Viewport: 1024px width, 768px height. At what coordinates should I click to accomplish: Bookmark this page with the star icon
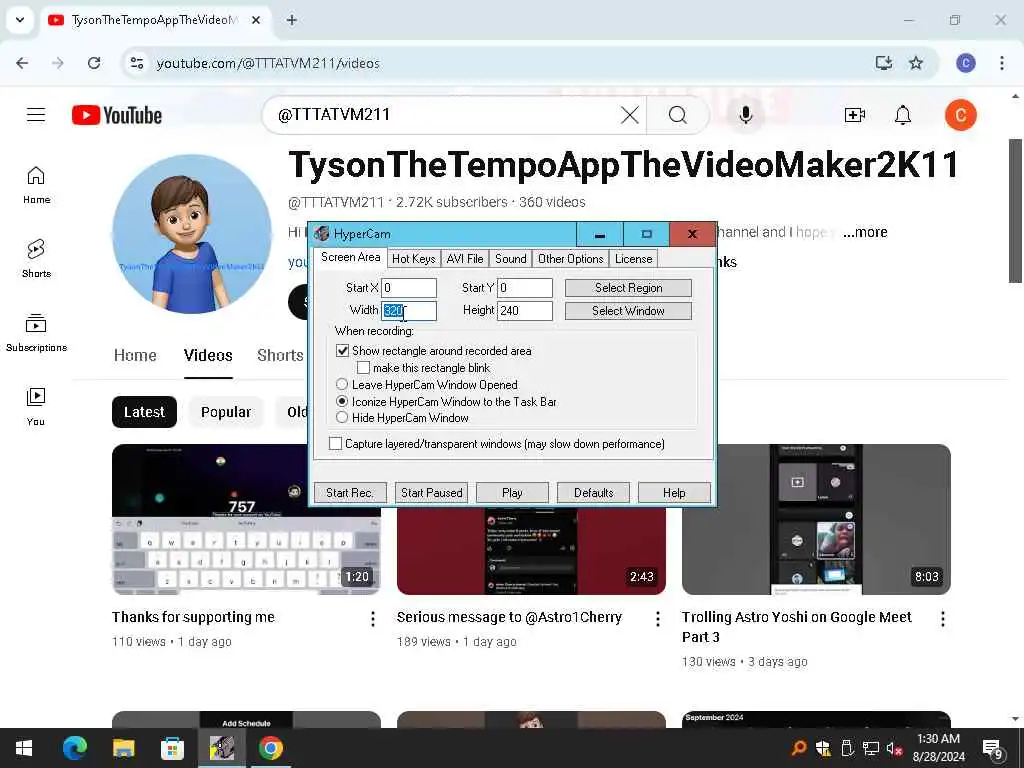point(916,63)
